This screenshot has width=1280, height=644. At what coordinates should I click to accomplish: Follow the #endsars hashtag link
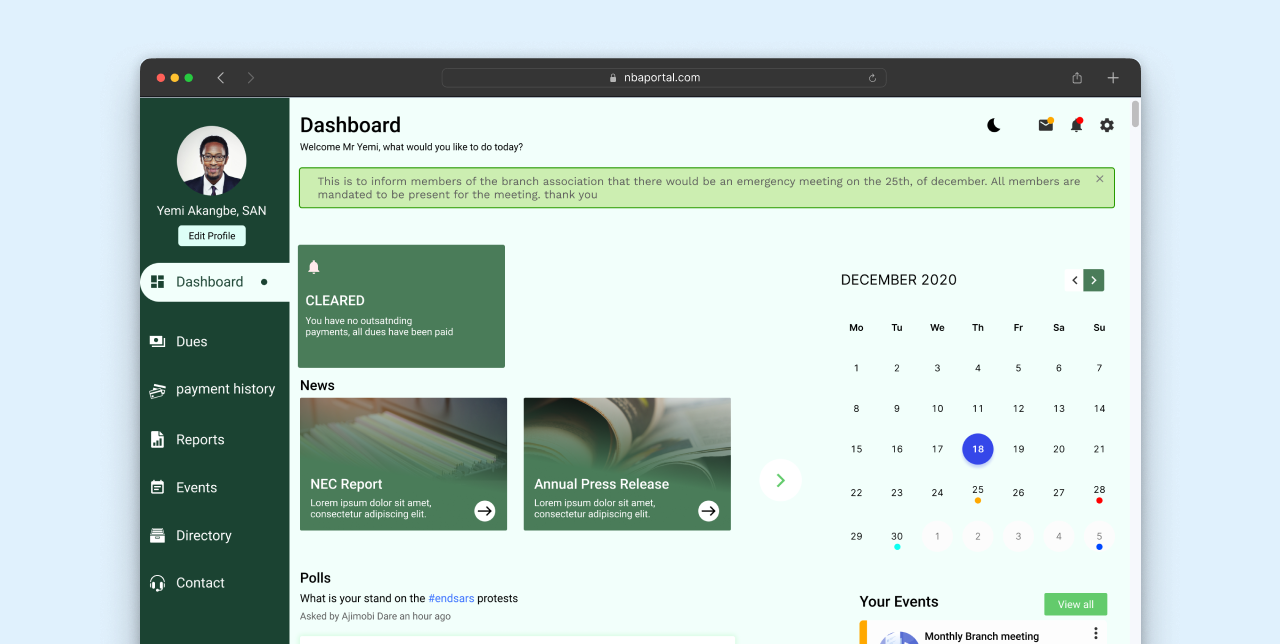click(x=451, y=598)
